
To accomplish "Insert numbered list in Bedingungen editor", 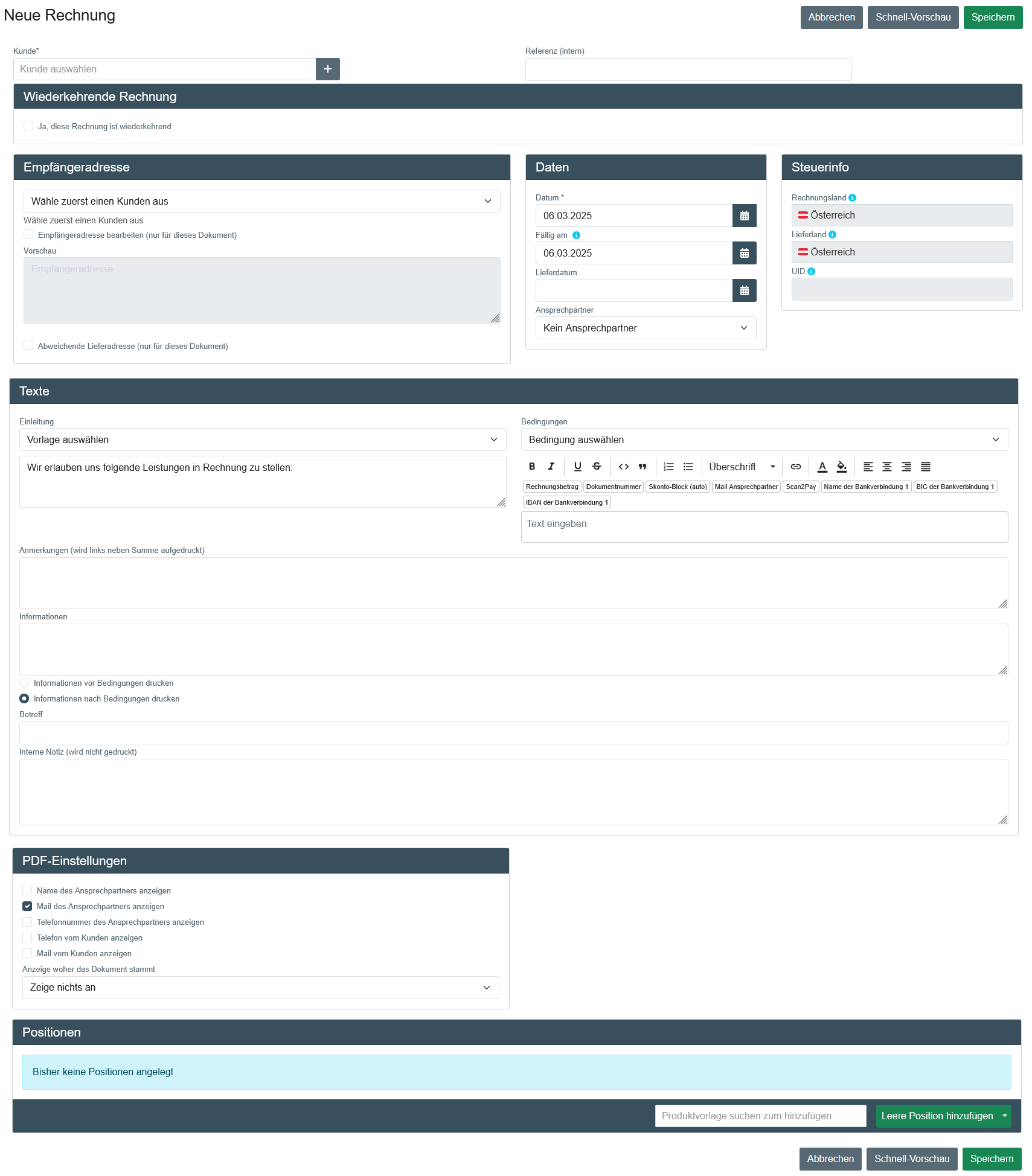I will [x=668, y=467].
